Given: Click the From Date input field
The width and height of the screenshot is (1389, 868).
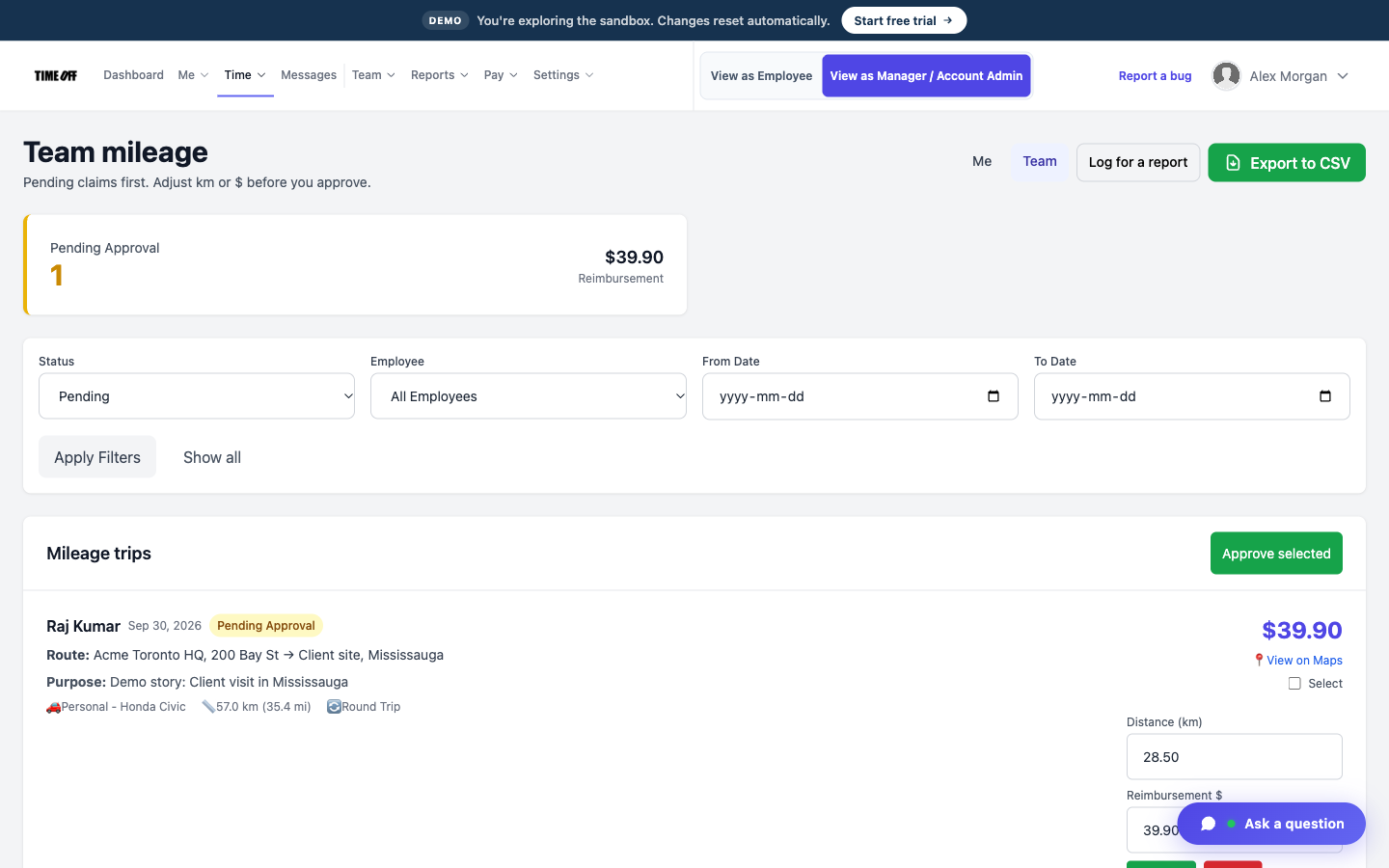Looking at the screenshot, I should 860,396.
